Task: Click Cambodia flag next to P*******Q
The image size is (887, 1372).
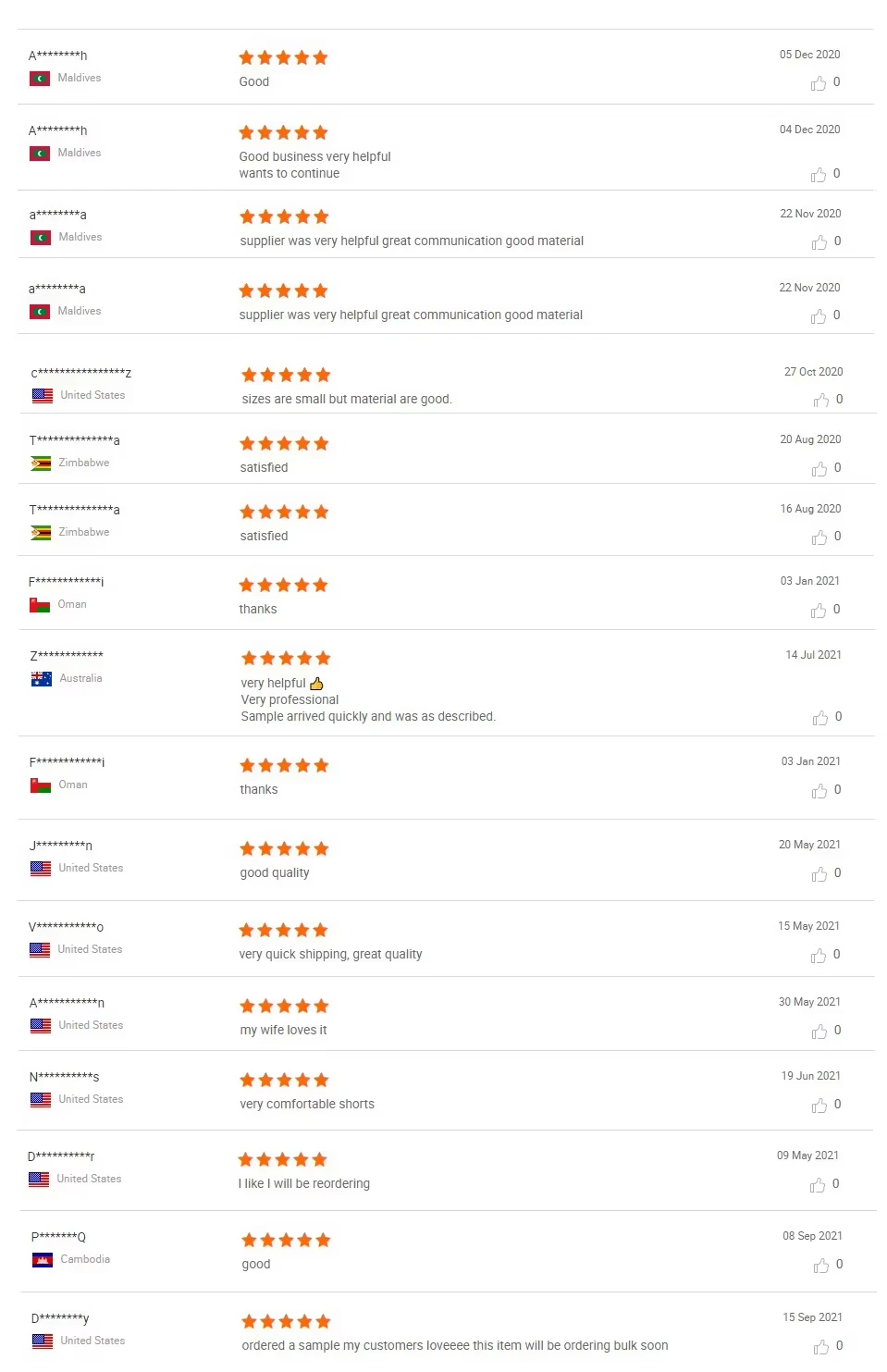Action: click(x=42, y=1260)
